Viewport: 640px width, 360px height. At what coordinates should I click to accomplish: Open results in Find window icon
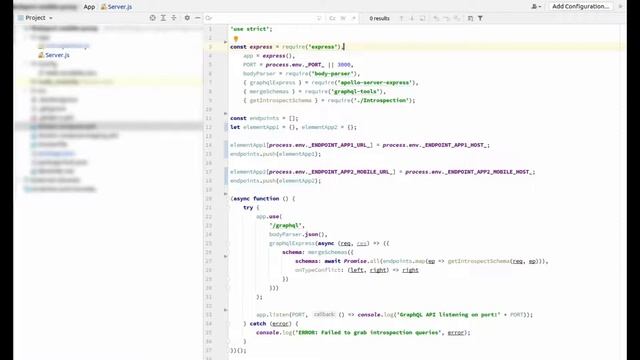[470, 18]
